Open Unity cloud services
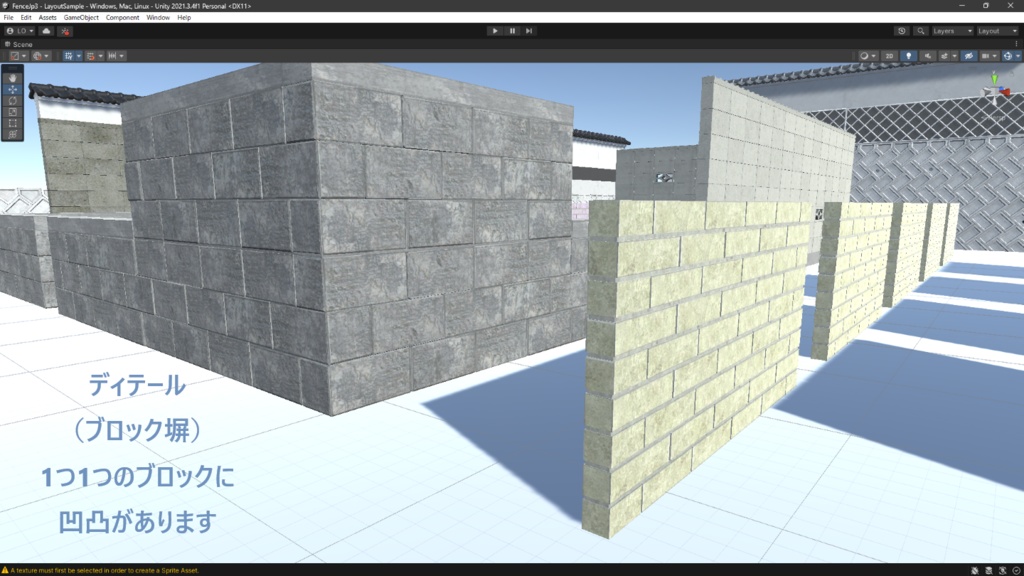The width and height of the screenshot is (1024, 576). [46, 31]
